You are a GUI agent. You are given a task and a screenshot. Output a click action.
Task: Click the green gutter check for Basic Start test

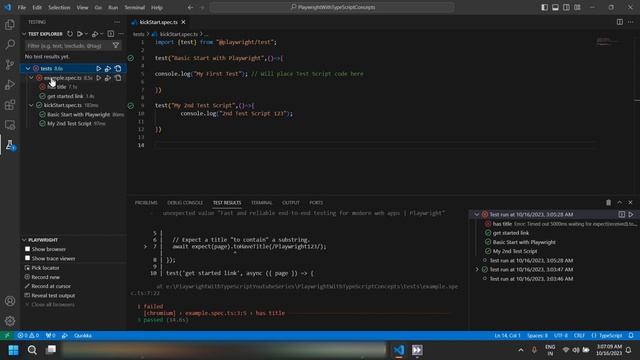[131, 58]
